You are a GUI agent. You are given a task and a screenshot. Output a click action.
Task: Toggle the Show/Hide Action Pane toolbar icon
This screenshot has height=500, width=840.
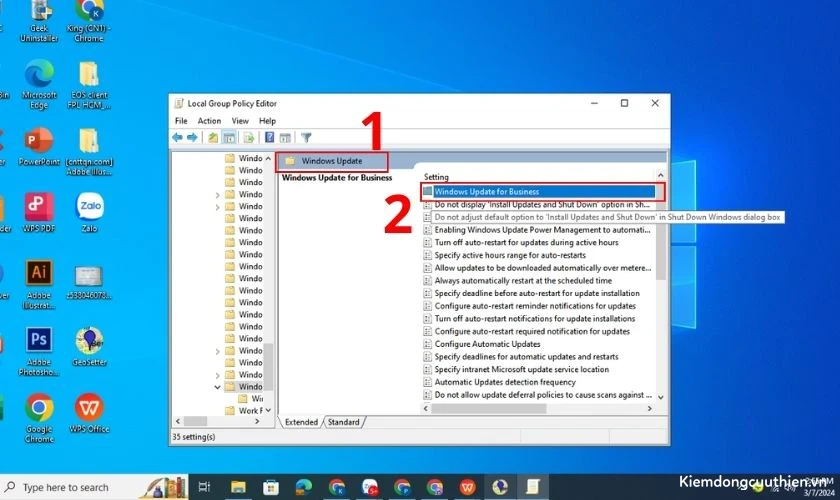(285, 138)
